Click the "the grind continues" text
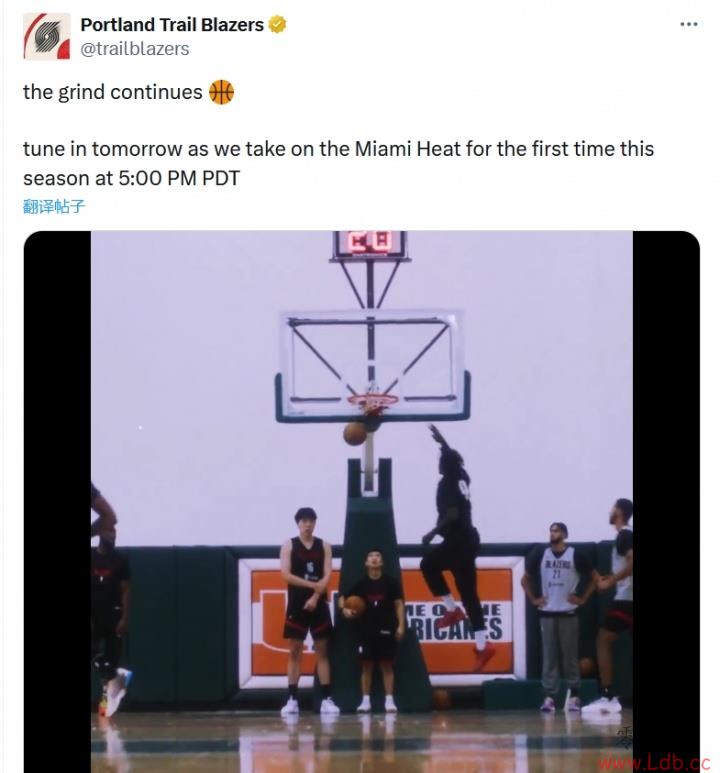The height and width of the screenshot is (773, 720). (x=112, y=92)
